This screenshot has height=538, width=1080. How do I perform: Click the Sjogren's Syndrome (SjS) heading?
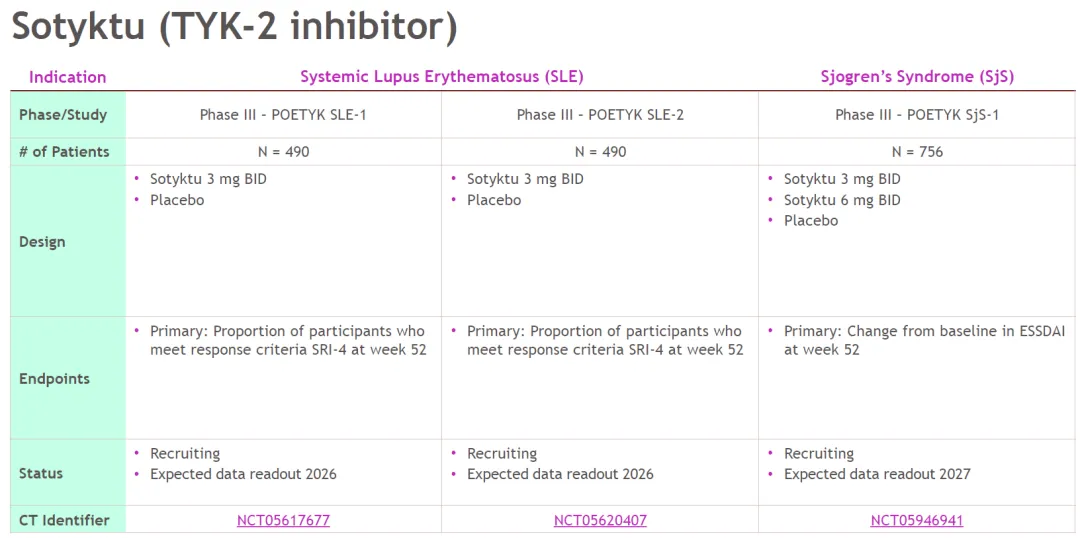click(x=917, y=77)
